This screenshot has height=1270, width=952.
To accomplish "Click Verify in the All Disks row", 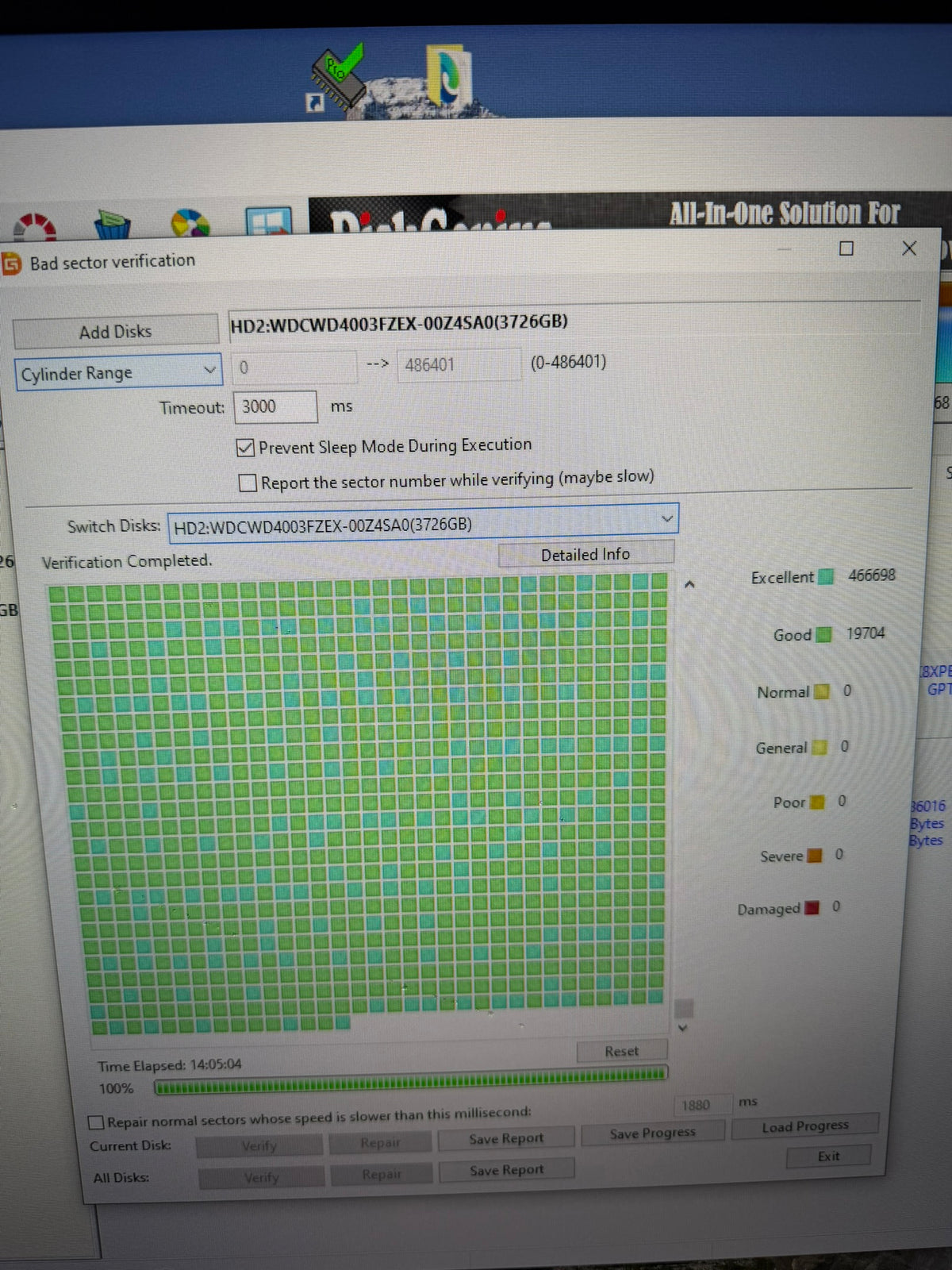I will coord(261,1177).
